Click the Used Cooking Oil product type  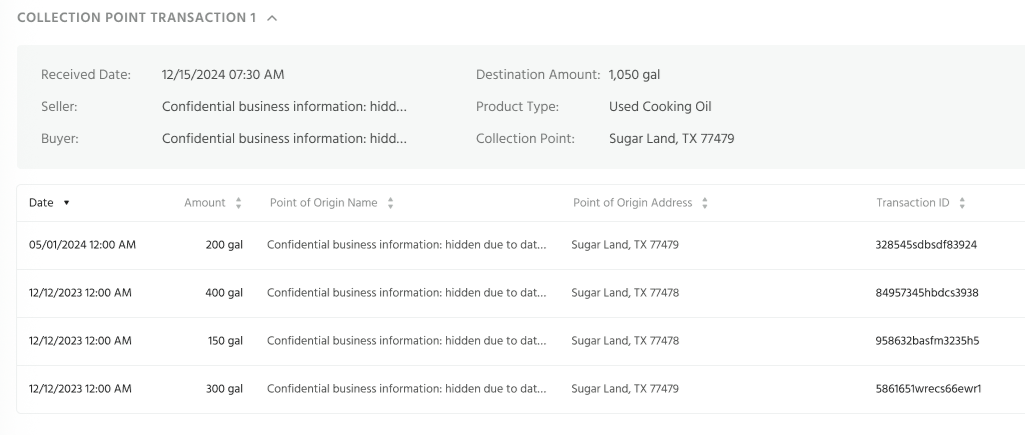660,106
